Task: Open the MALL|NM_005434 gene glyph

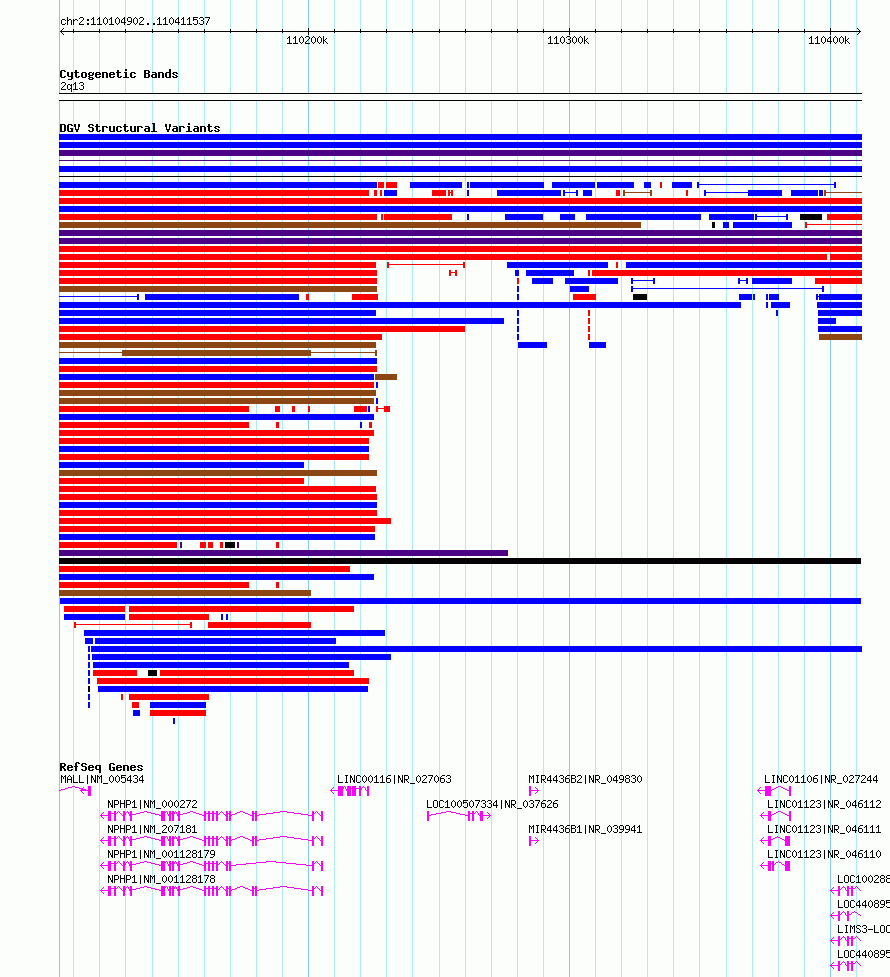Action: [x=75, y=790]
